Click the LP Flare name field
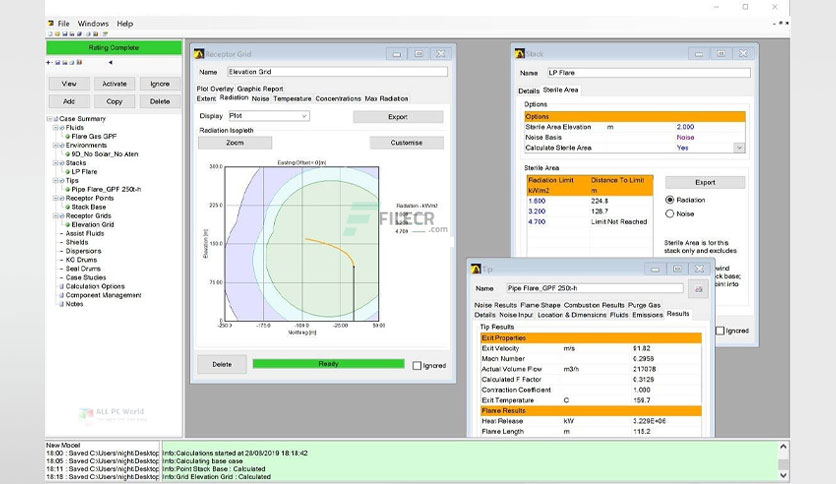 649,72
